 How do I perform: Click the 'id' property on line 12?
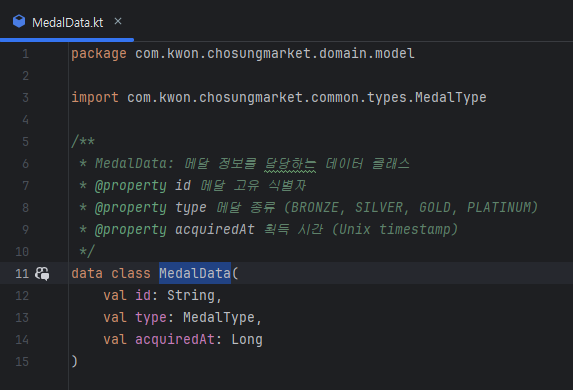[143, 295]
